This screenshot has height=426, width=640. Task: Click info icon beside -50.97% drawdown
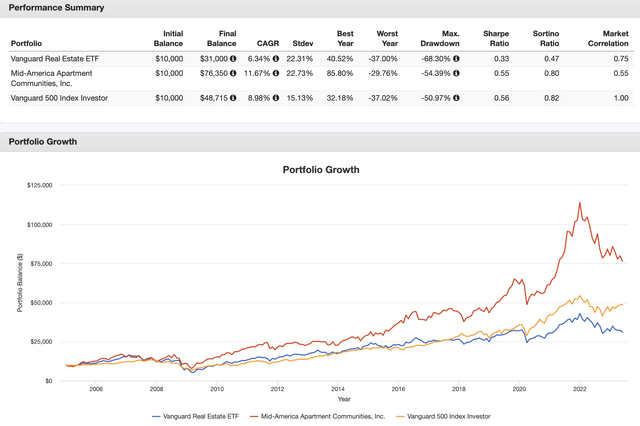[x=456, y=98]
